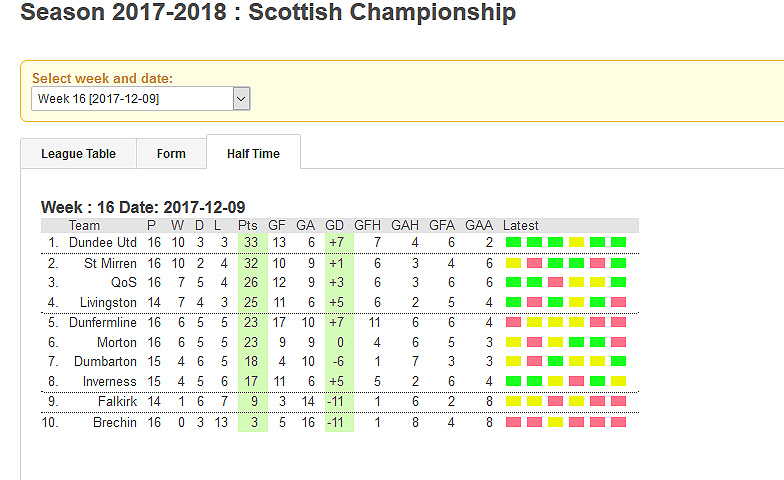Click Dundee Utd's first green result square
784x480 pixels.
coord(514,242)
